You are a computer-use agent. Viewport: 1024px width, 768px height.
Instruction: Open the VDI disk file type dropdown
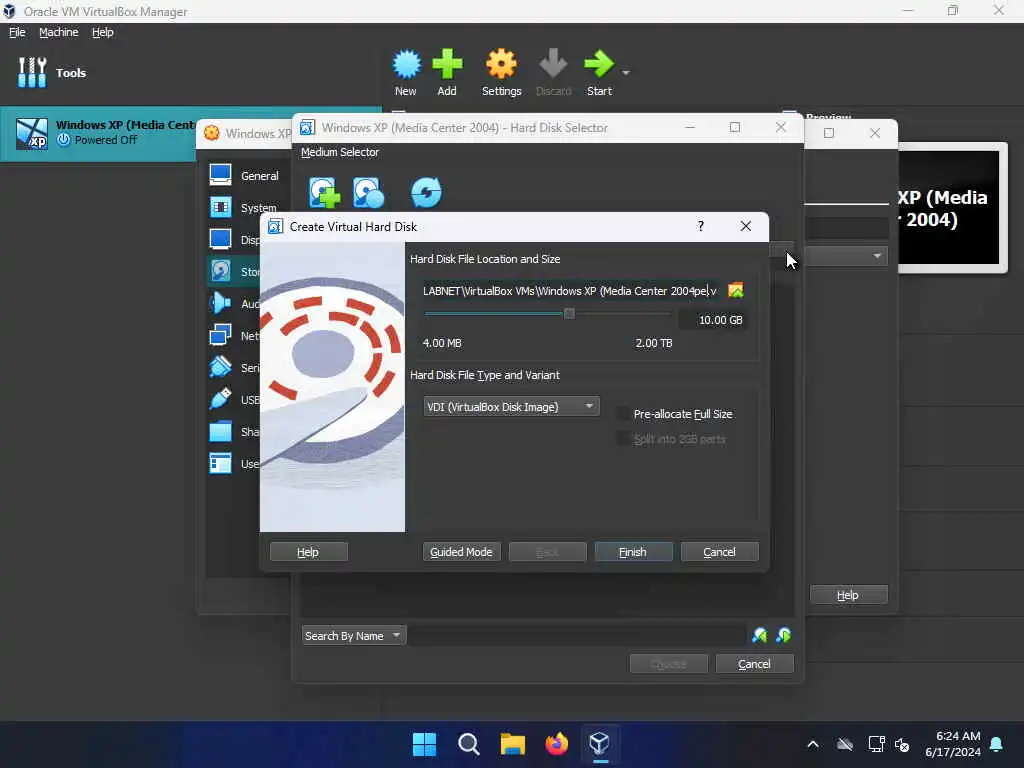pyautogui.click(x=511, y=407)
